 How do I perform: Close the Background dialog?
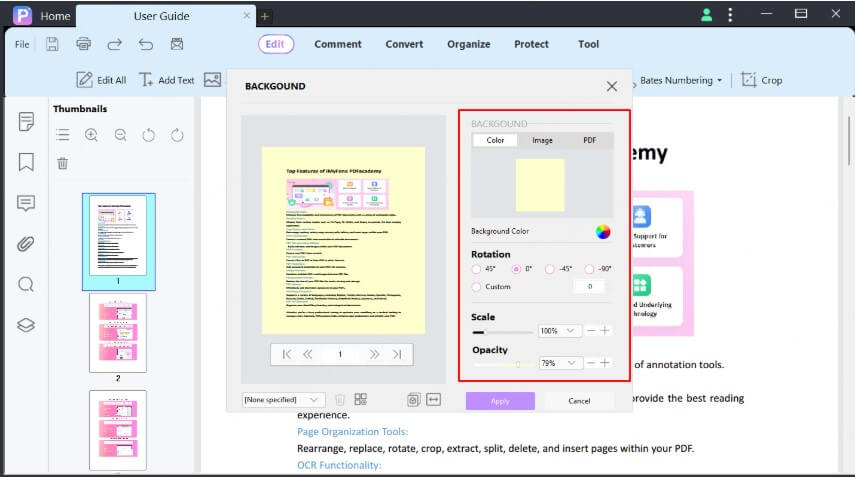click(612, 86)
